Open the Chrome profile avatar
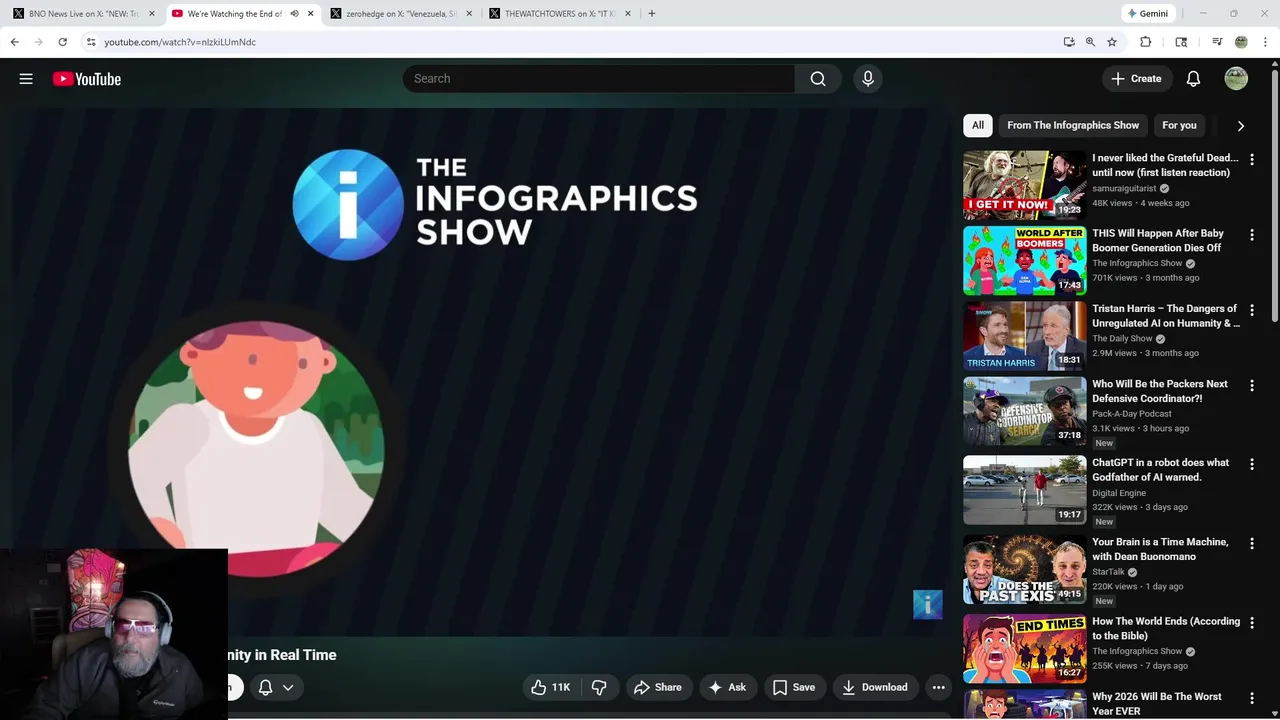1280x720 pixels. (x=1241, y=42)
